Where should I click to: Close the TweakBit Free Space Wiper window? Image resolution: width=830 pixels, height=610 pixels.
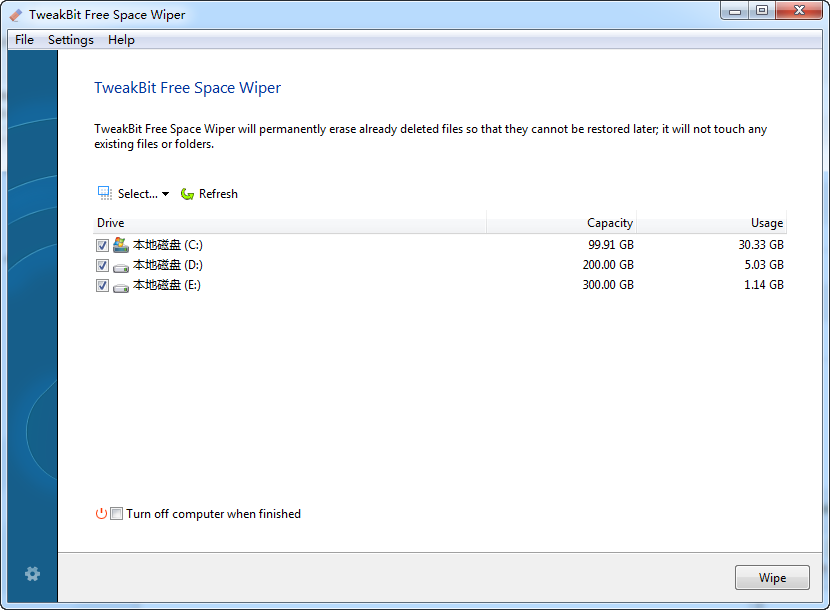799,11
